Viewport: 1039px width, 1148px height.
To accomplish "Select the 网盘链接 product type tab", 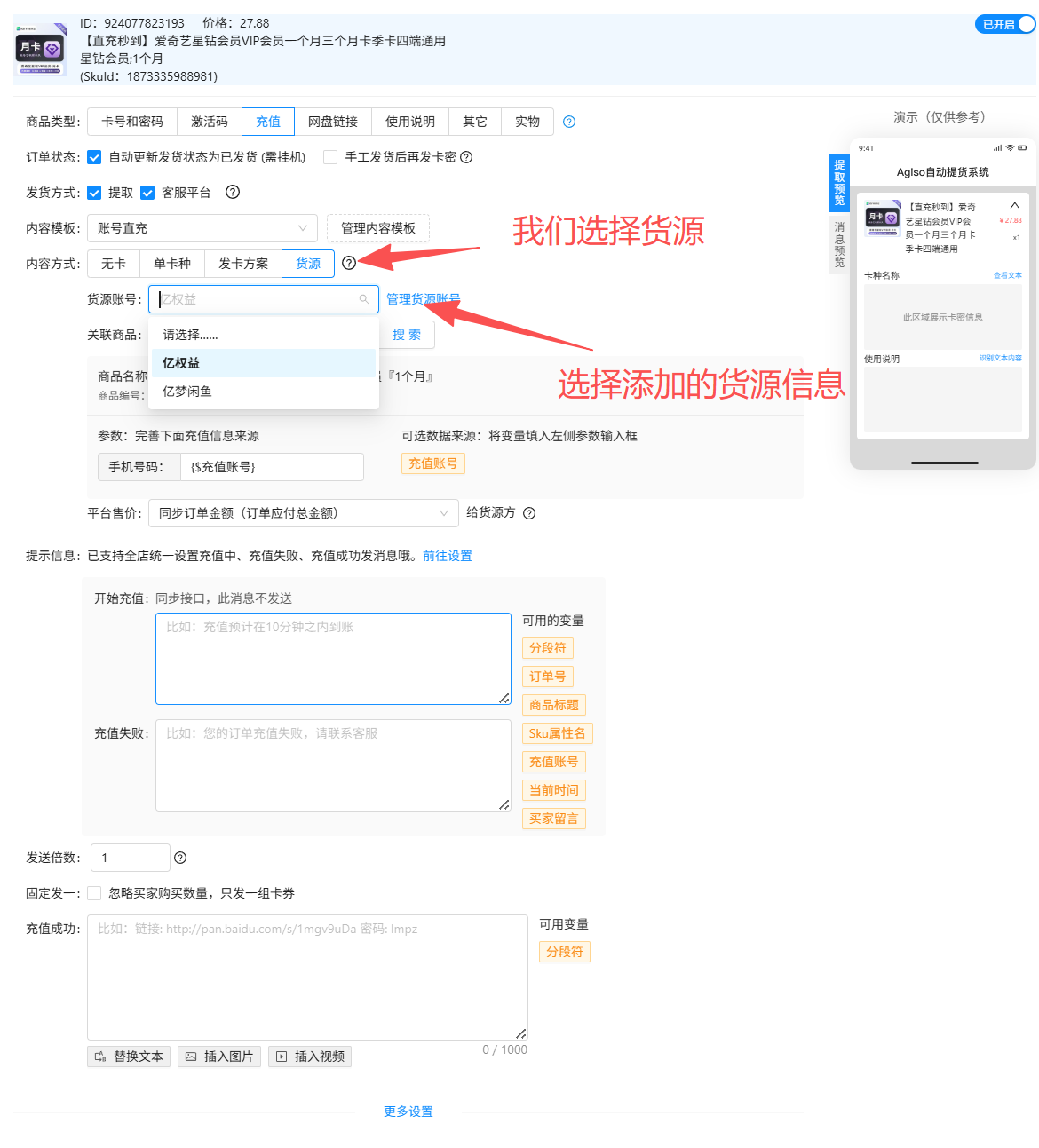I will pyautogui.click(x=333, y=122).
